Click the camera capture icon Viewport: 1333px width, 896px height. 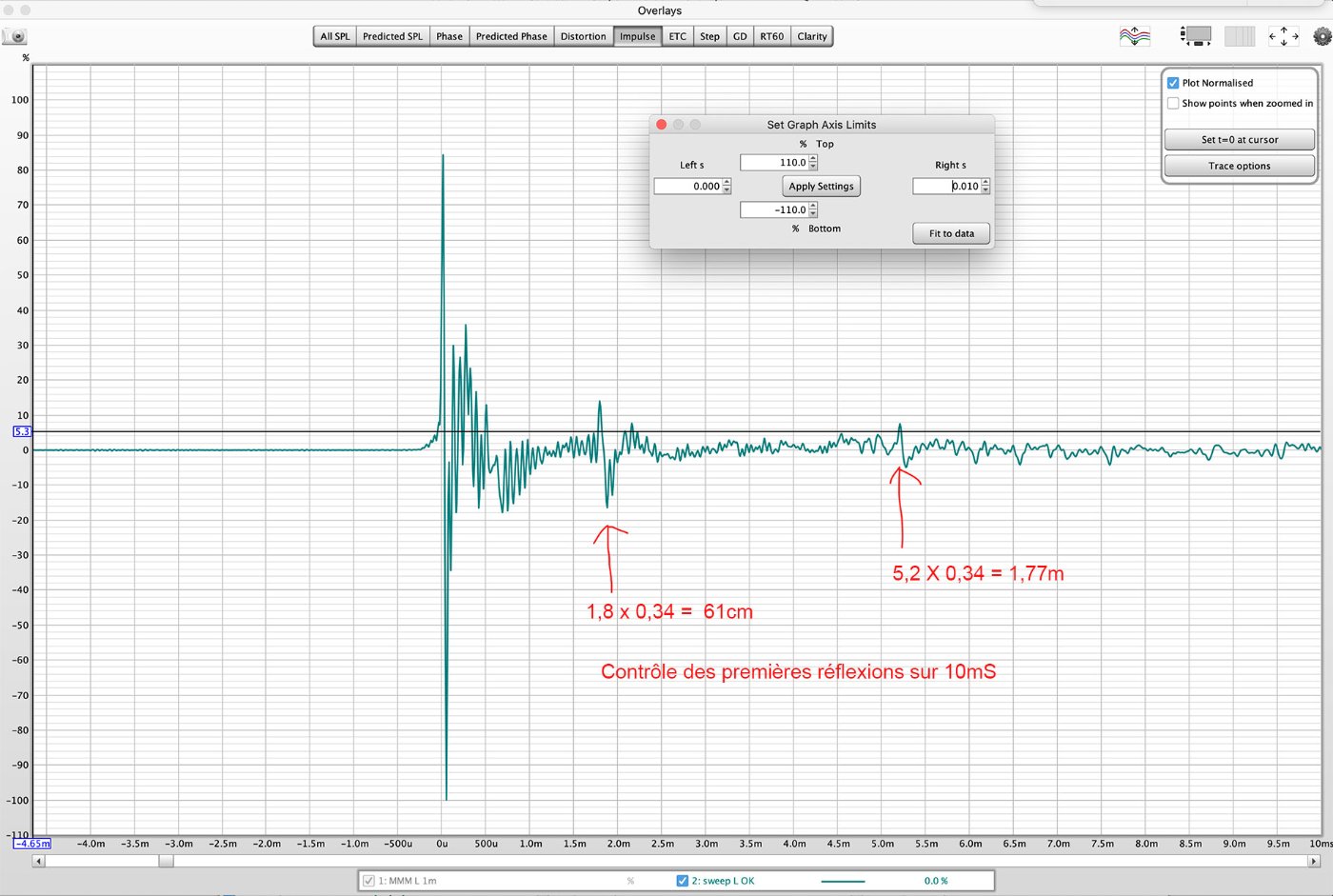pyautogui.click(x=15, y=37)
